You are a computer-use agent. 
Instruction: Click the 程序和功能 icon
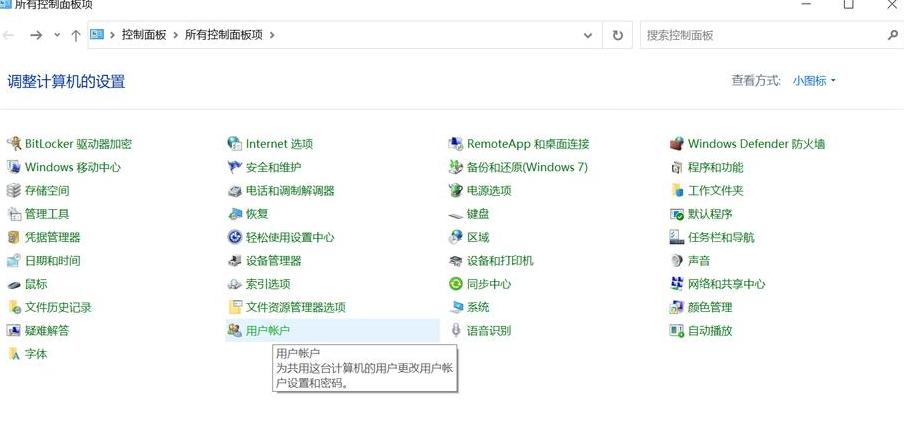677,167
